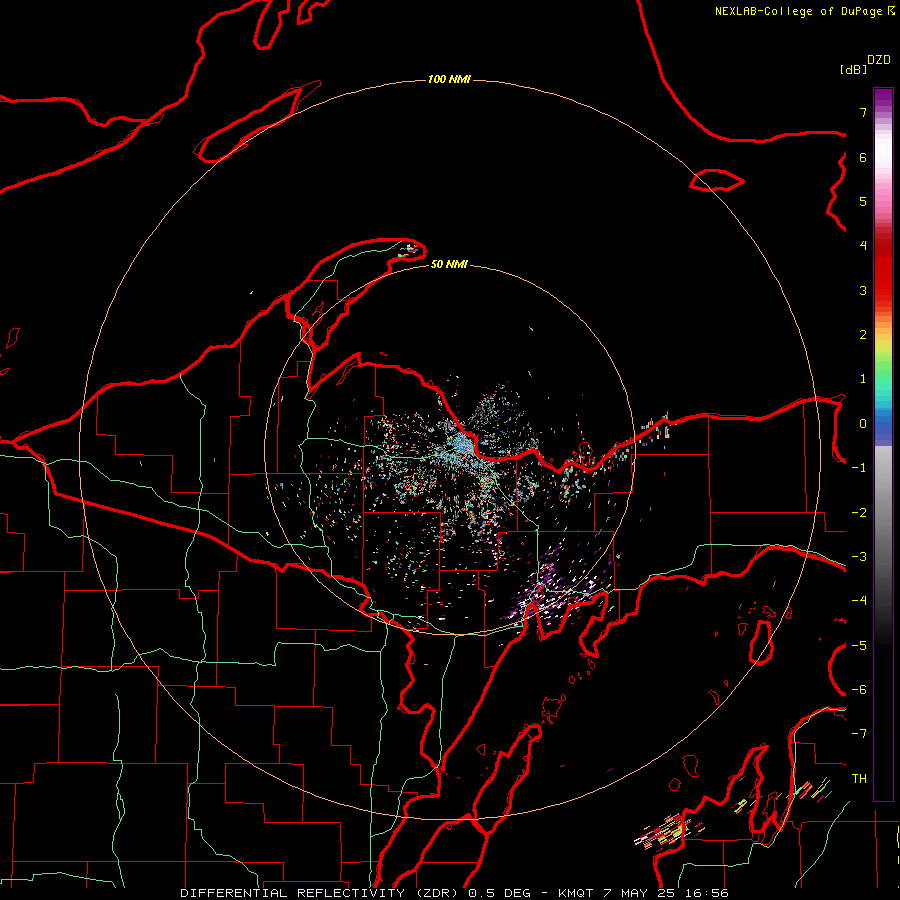Image resolution: width=900 pixels, height=900 pixels.
Task: Click the -5 tick label on the scale
Action: click(x=859, y=646)
